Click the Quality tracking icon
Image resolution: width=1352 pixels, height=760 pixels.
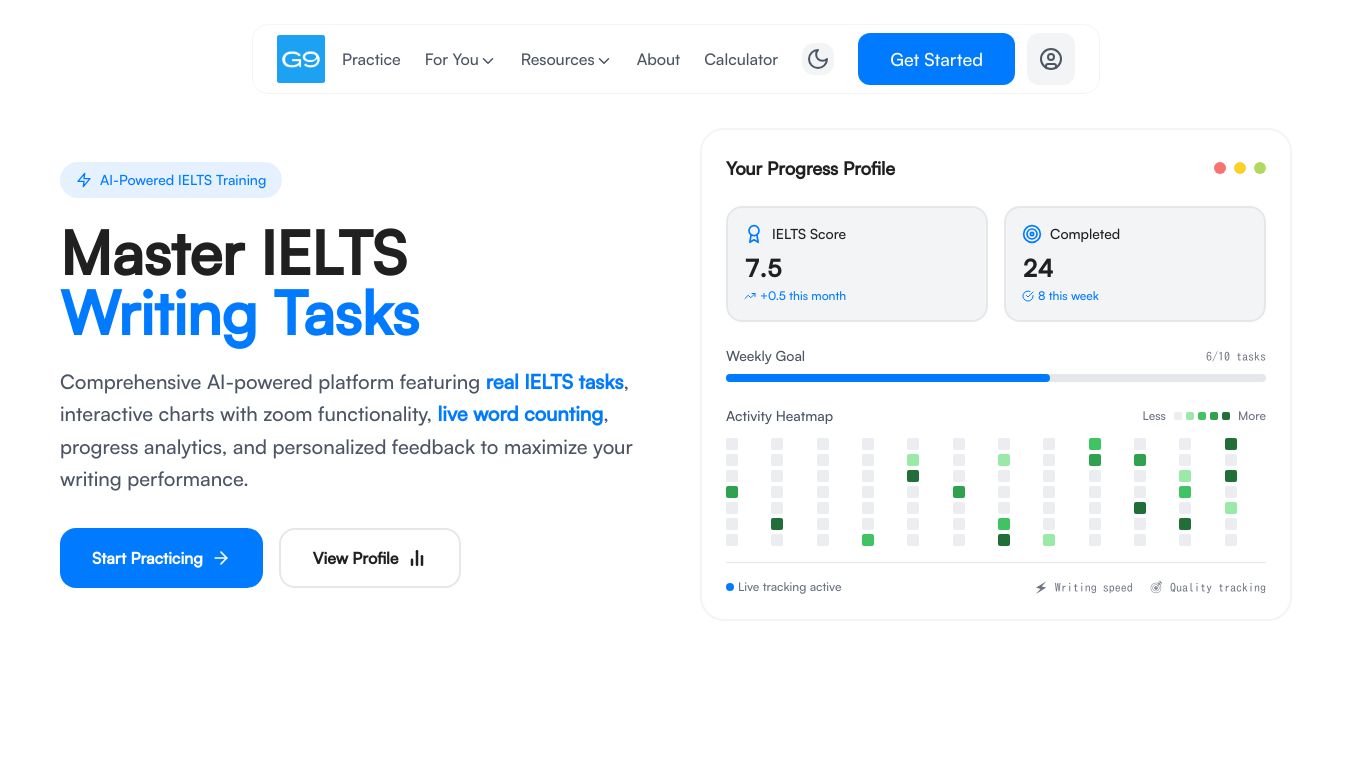click(x=1156, y=588)
